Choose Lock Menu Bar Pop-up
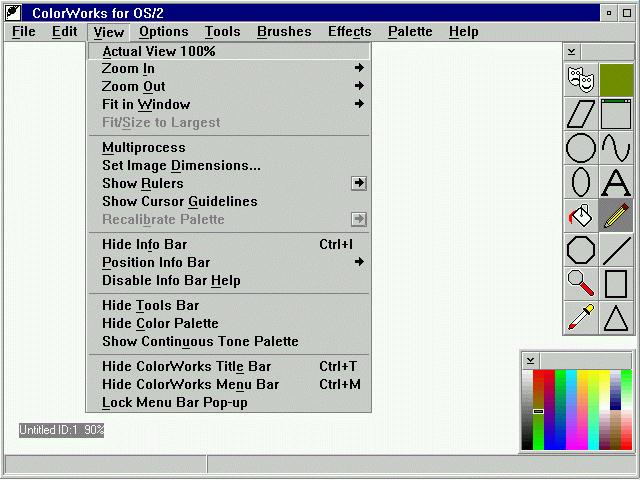This screenshot has width=640, height=480. 229,402
